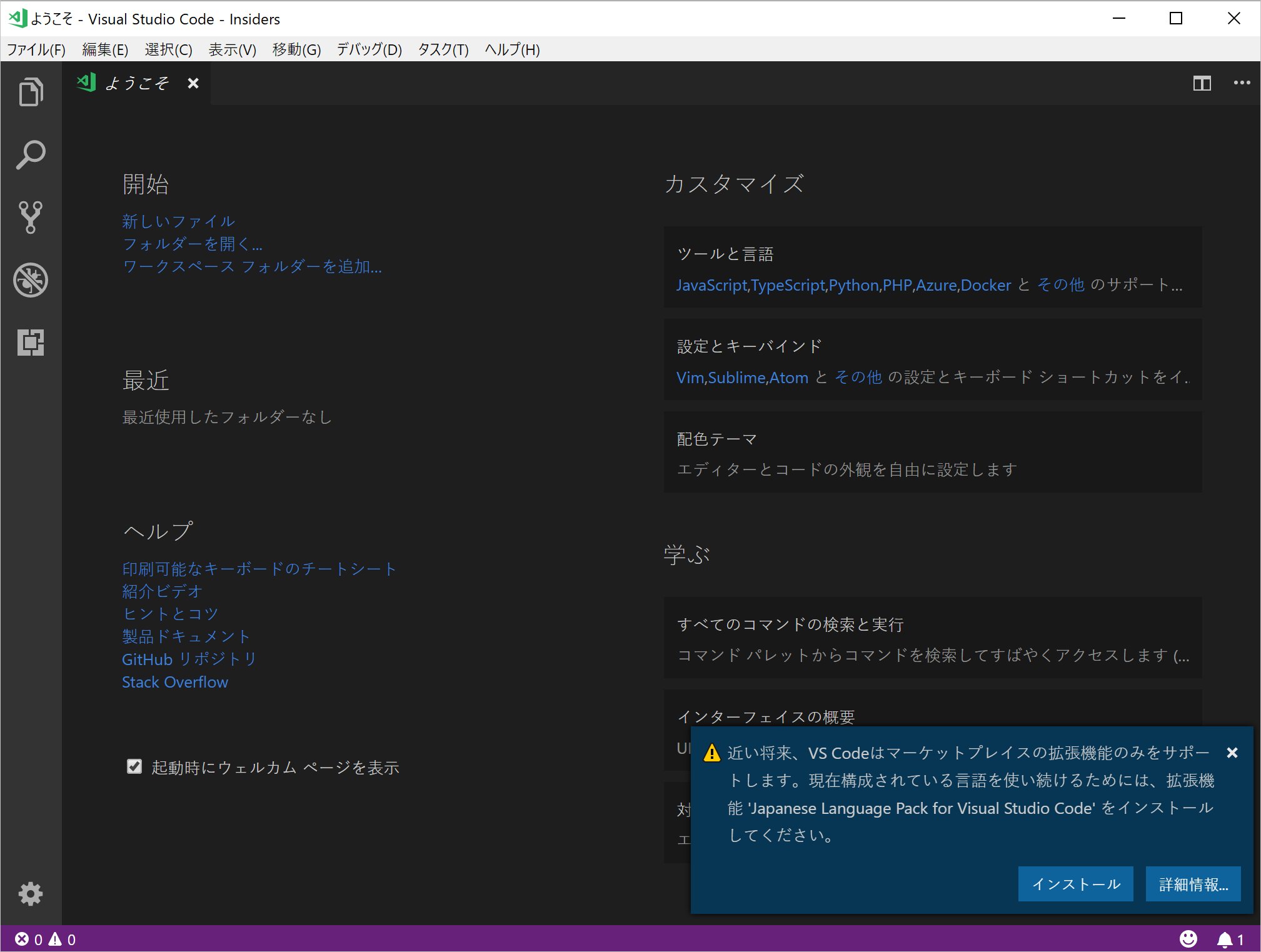
Task: Click the インストール button
Action: [x=1075, y=884]
